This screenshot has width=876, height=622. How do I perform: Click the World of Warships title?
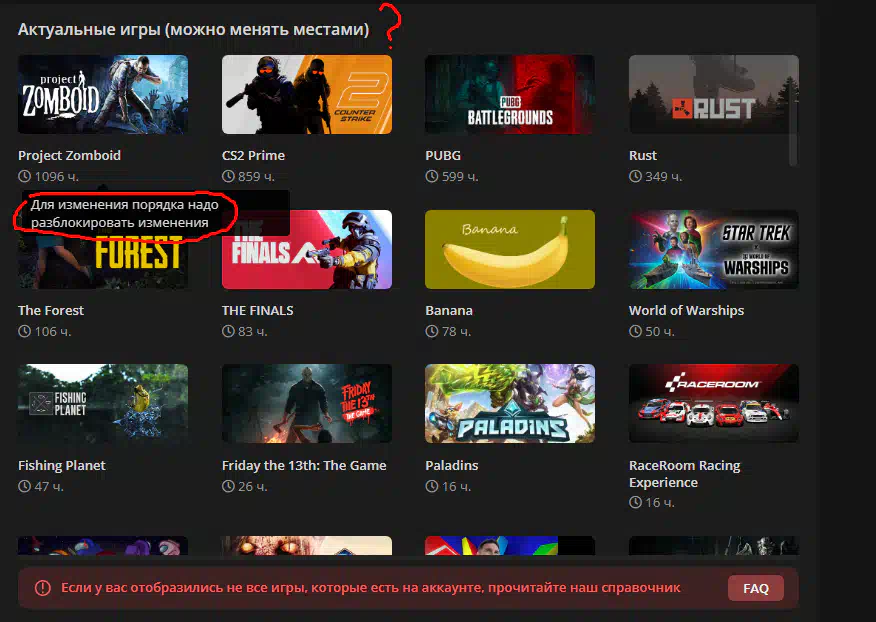(687, 310)
